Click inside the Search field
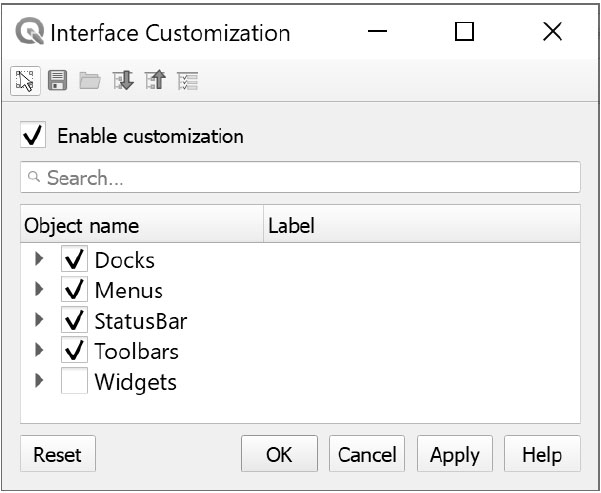This screenshot has height=493, width=601. pos(300,178)
